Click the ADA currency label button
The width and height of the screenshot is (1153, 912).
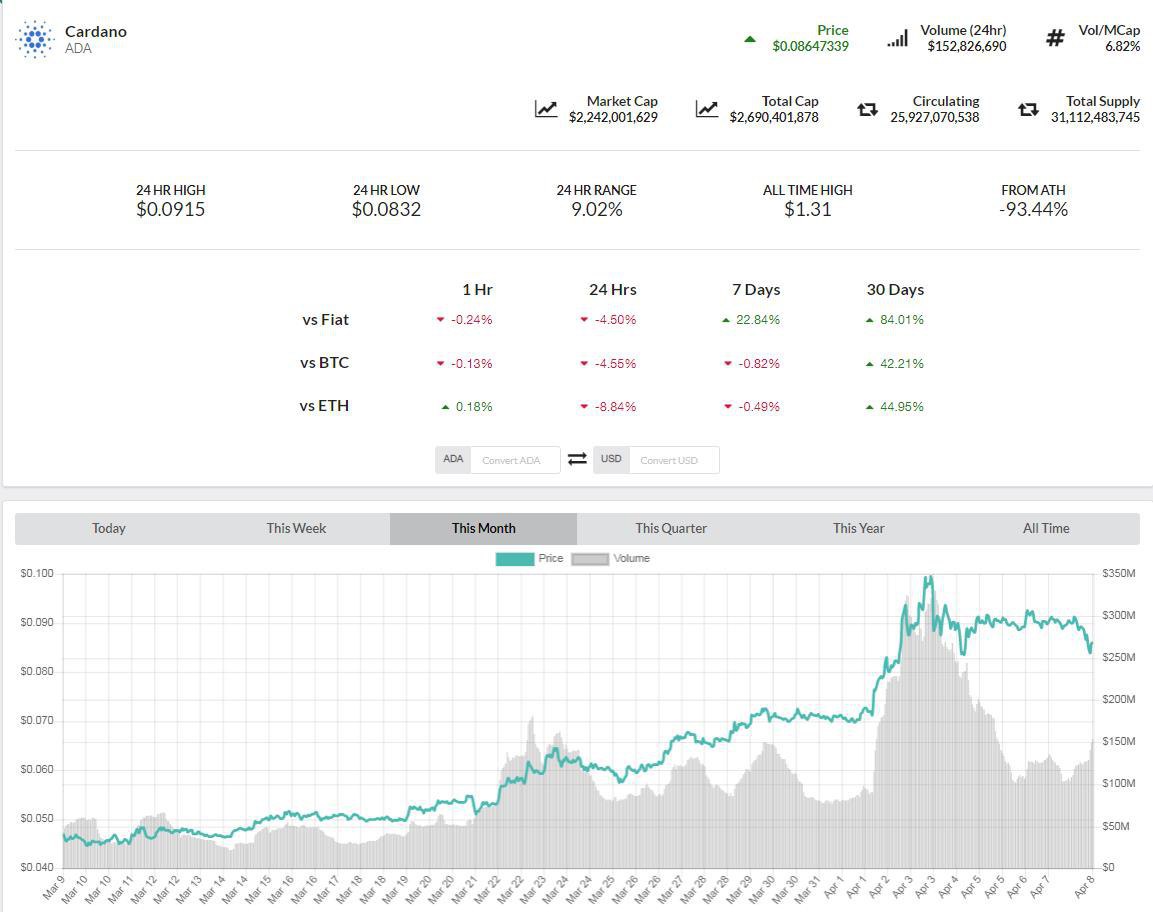(453, 459)
